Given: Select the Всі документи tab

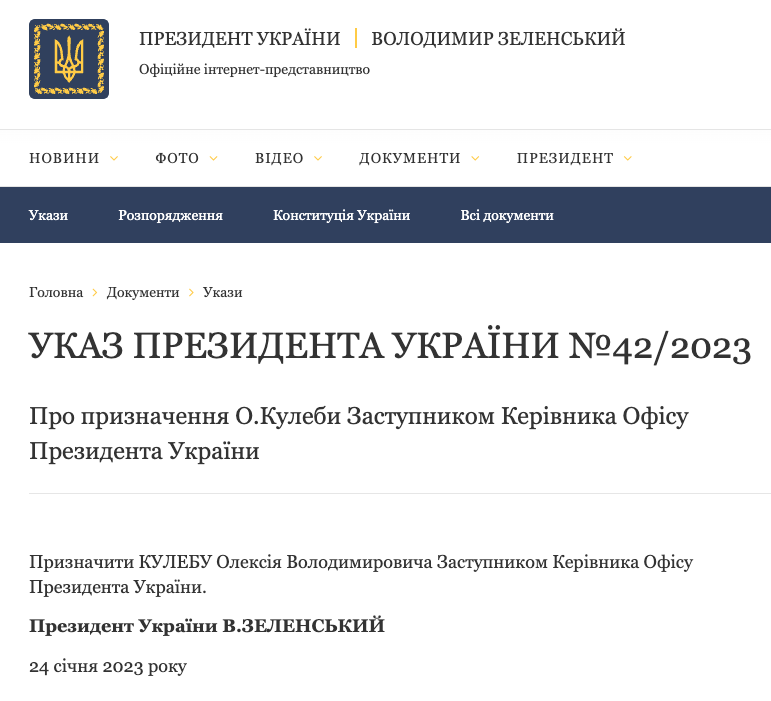Looking at the screenshot, I should [x=507, y=215].
